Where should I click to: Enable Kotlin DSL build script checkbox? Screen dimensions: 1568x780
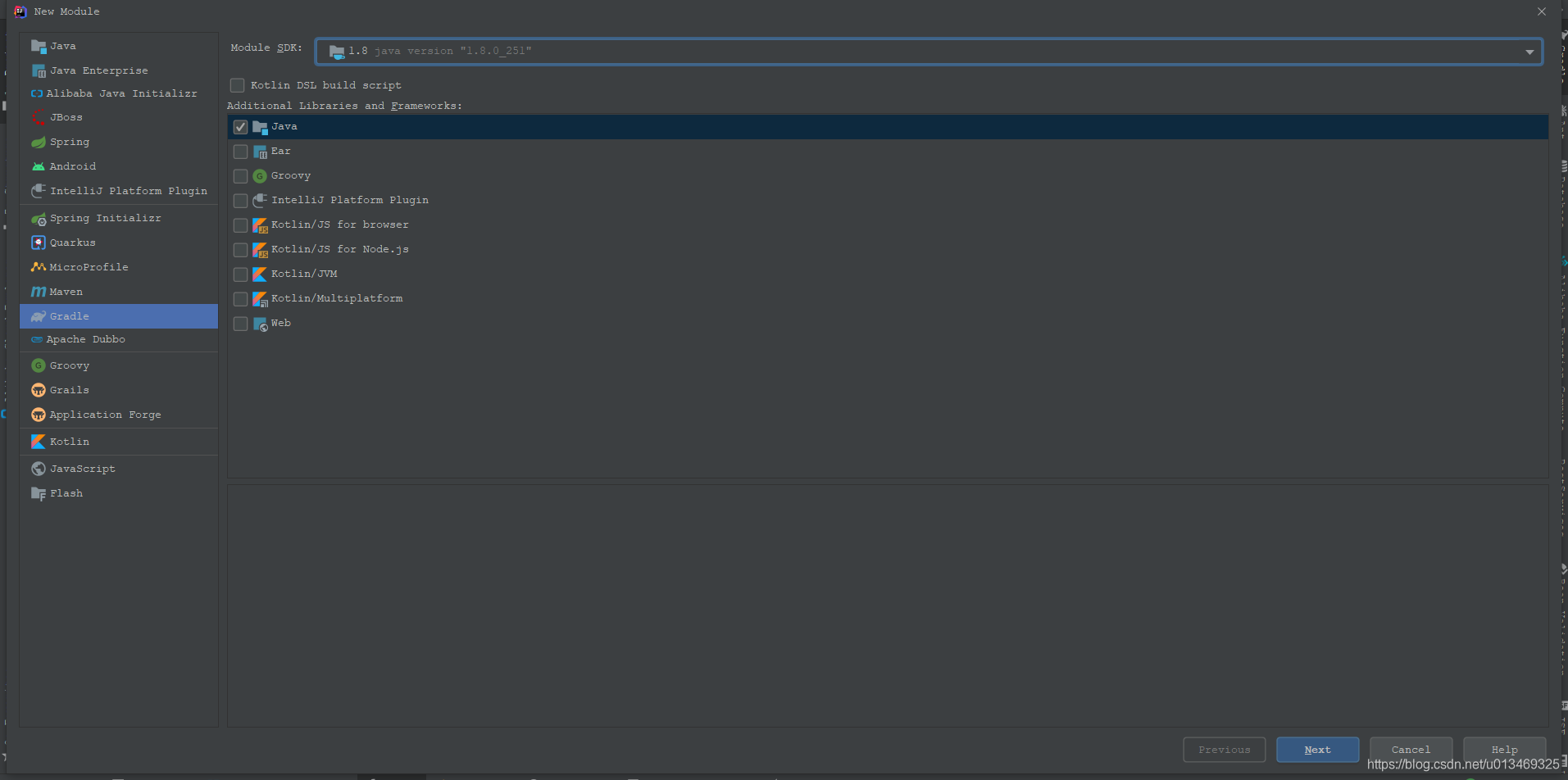pyautogui.click(x=238, y=85)
